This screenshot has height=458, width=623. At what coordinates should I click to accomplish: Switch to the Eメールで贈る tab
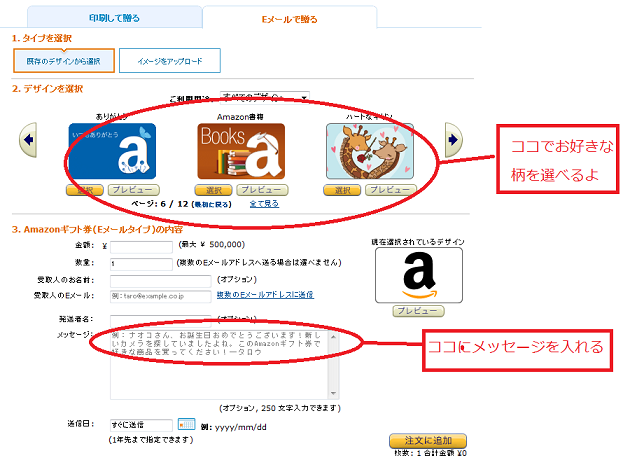[x=289, y=19]
